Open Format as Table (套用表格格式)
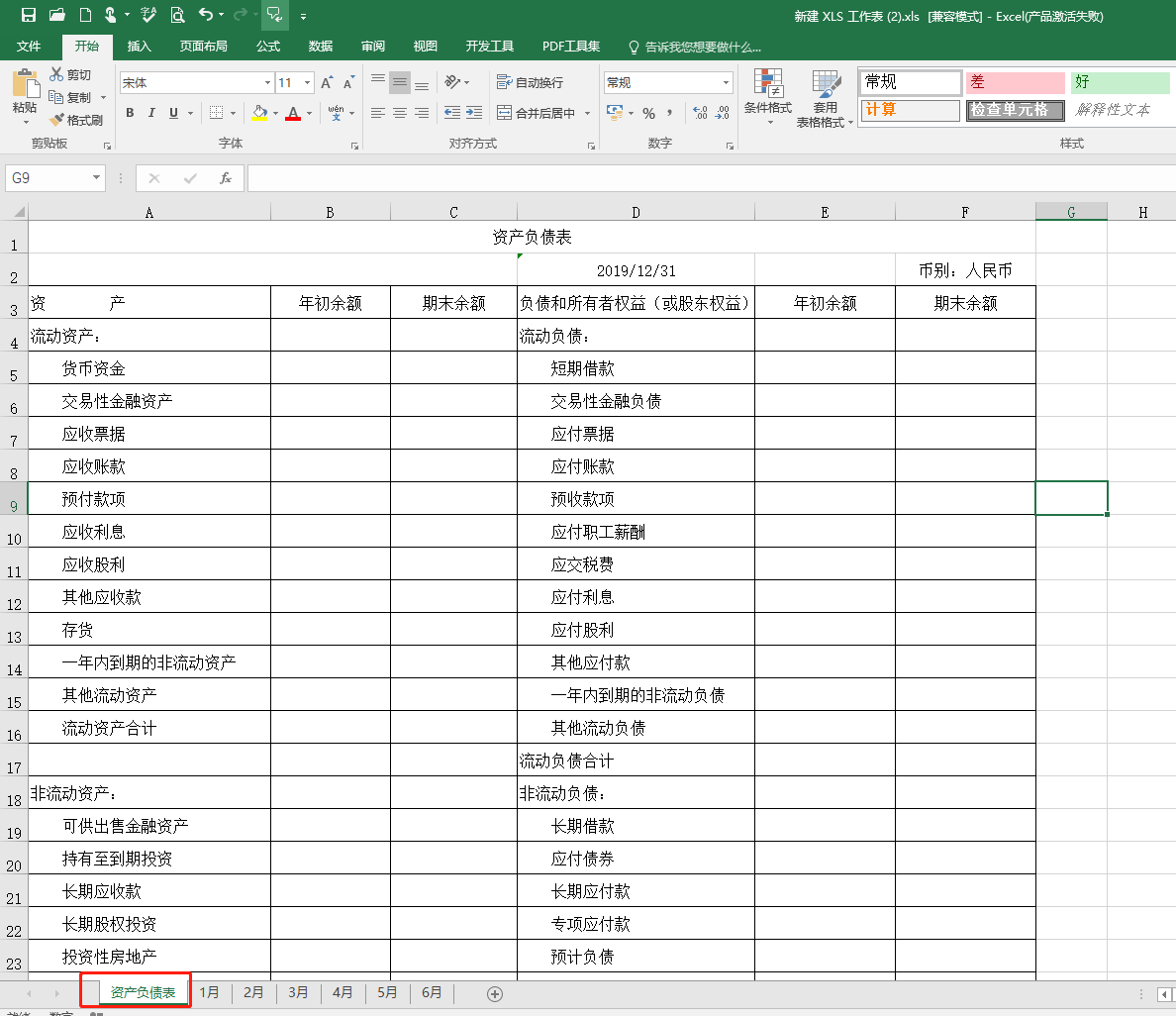This screenshot has height=1016, width=1176. point(825,98)
